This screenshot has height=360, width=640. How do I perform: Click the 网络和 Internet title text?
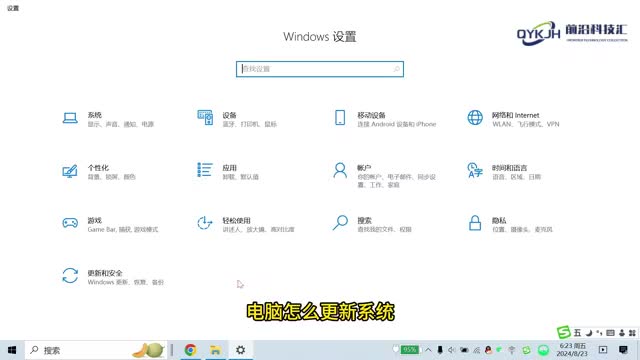[x=515, y=115]
